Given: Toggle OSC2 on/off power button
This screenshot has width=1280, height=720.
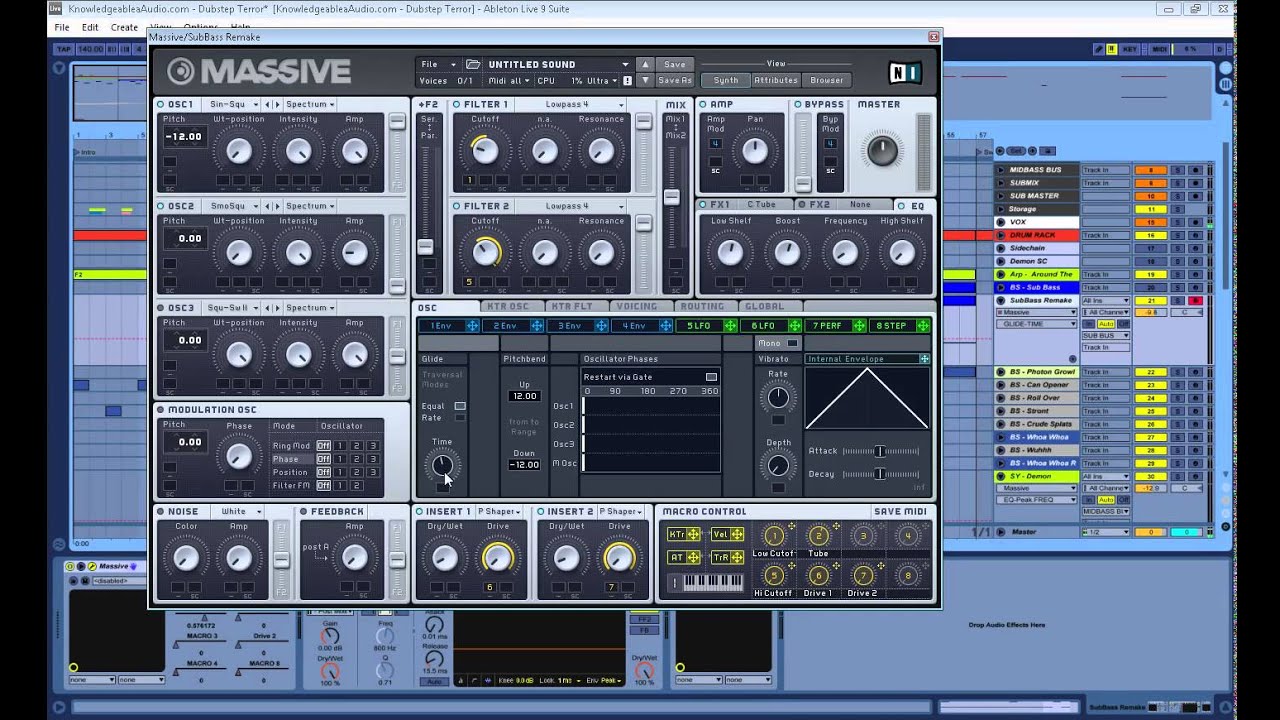Looking at the screenshot, I should click(160, 206).
